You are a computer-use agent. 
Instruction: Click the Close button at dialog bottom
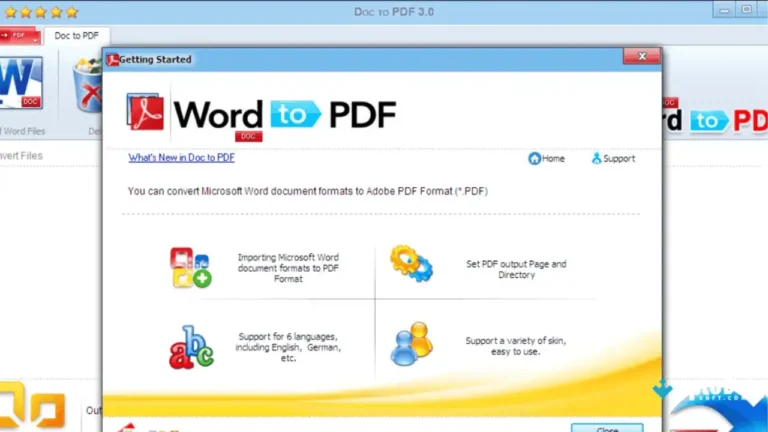click(607, 428)
